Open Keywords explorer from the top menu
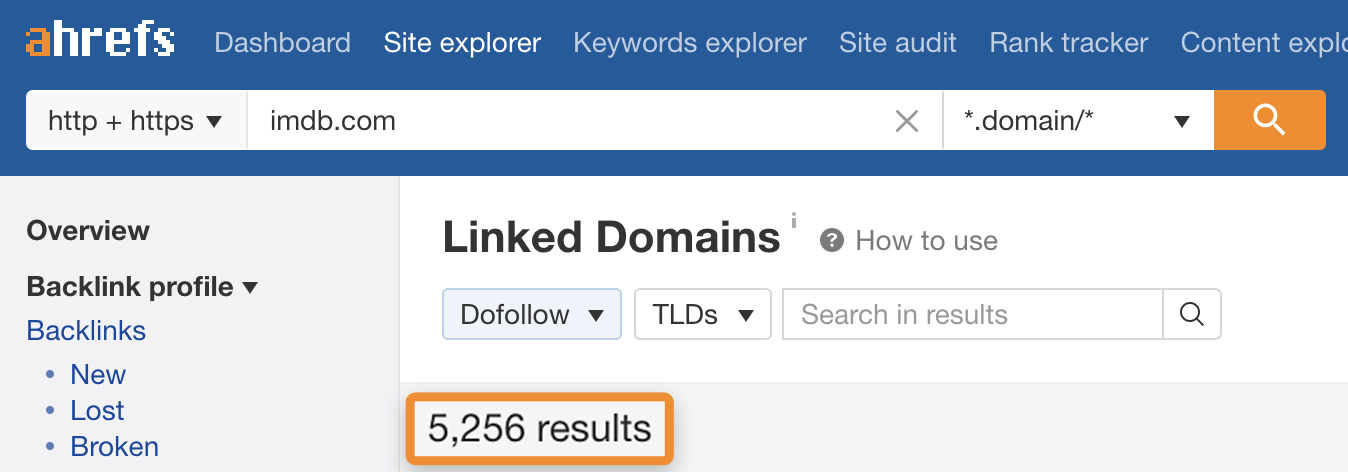The width and height of the screenshot is (1348, 472). (x=690, y=43)
